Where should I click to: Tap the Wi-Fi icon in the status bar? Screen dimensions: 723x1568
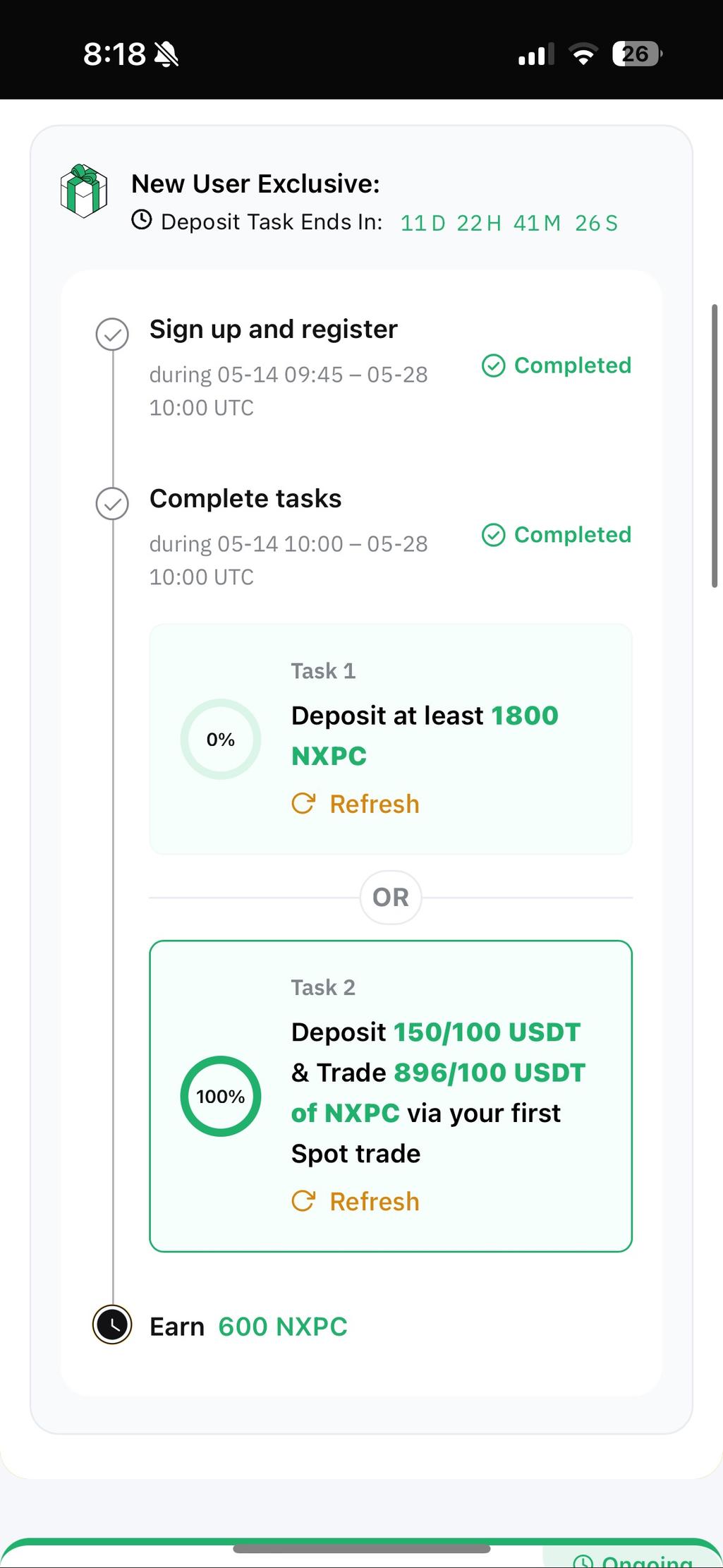click(x=583, y=54)
